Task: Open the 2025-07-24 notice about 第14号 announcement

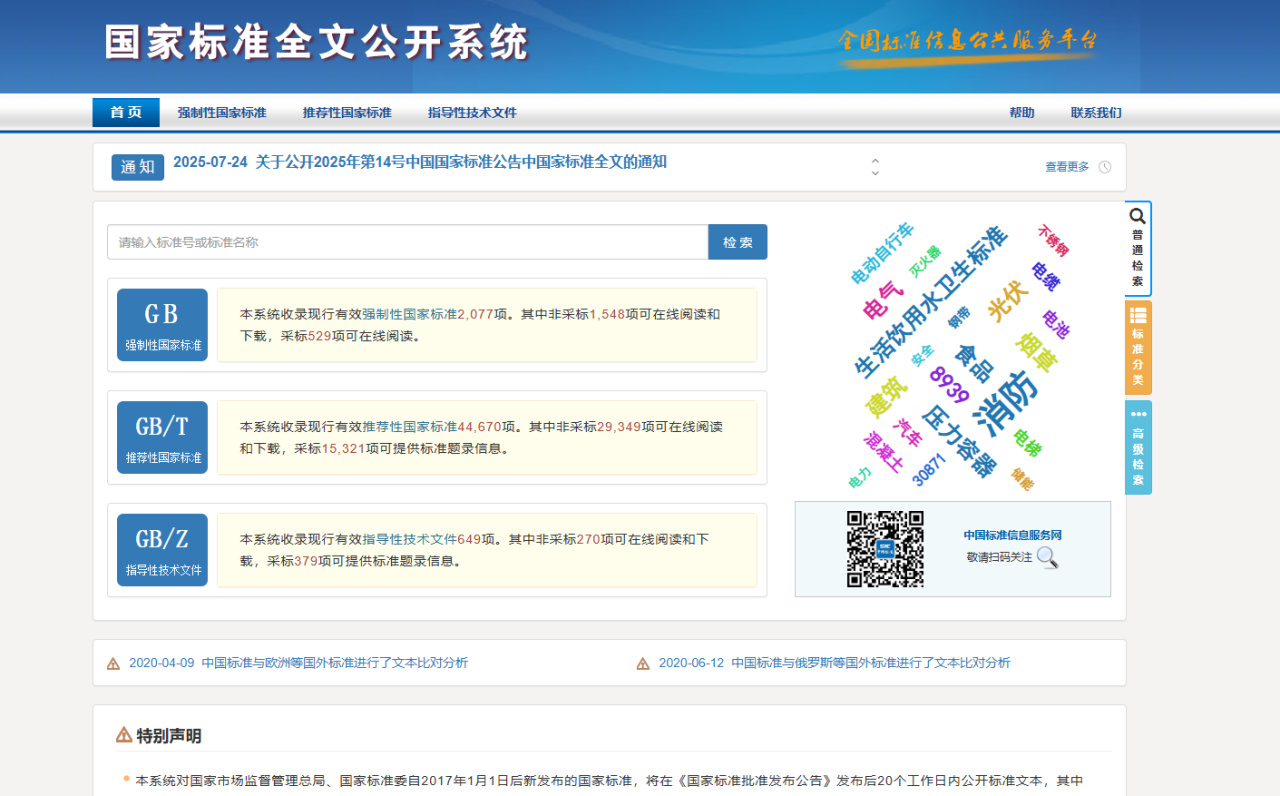Action: (420, 162)
